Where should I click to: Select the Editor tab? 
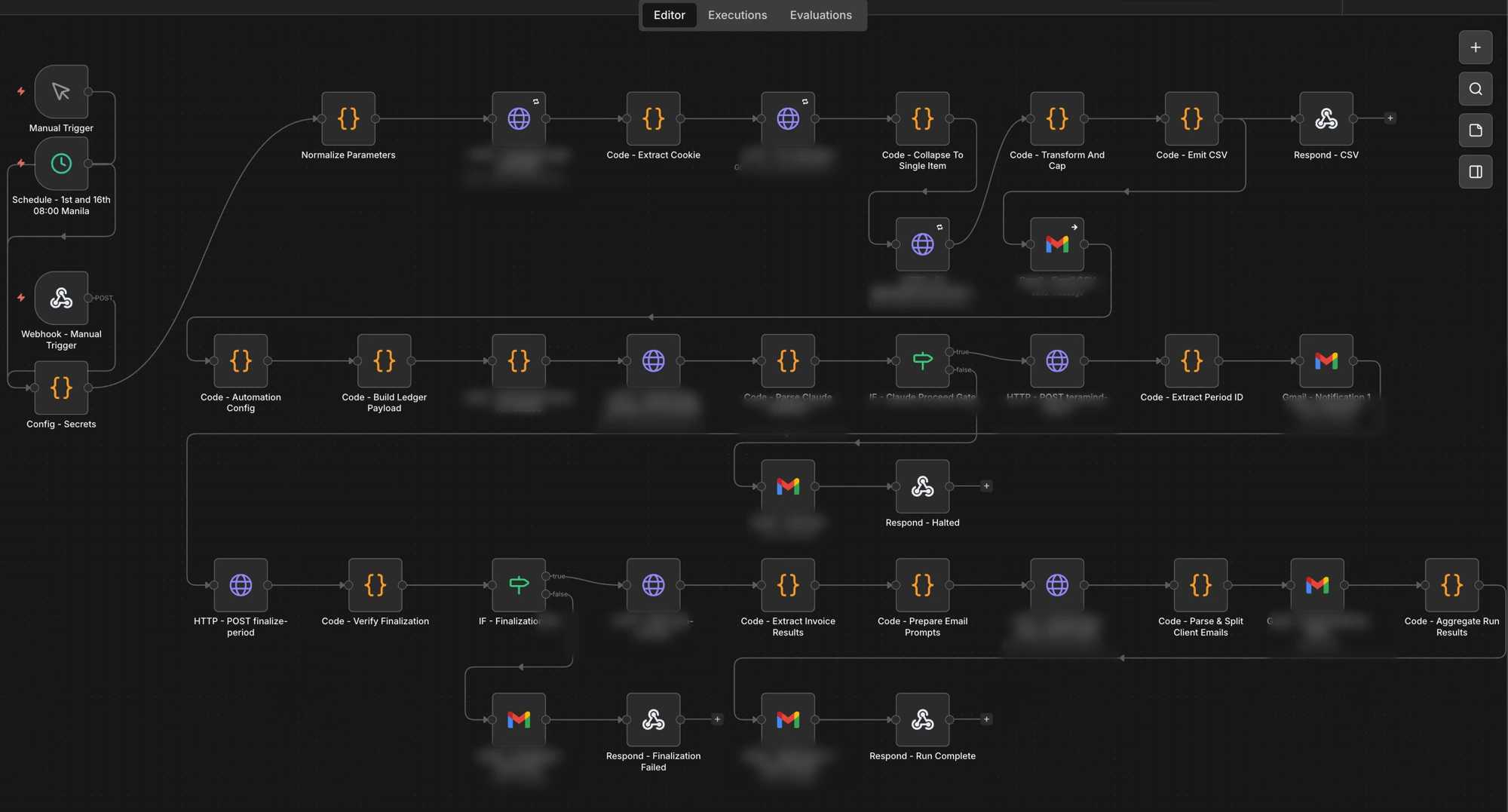tap(669, 15)
